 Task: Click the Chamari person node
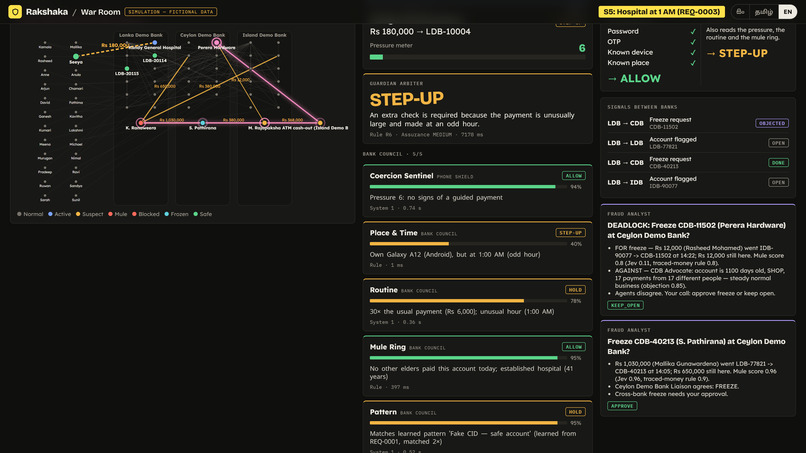point(76,84)
